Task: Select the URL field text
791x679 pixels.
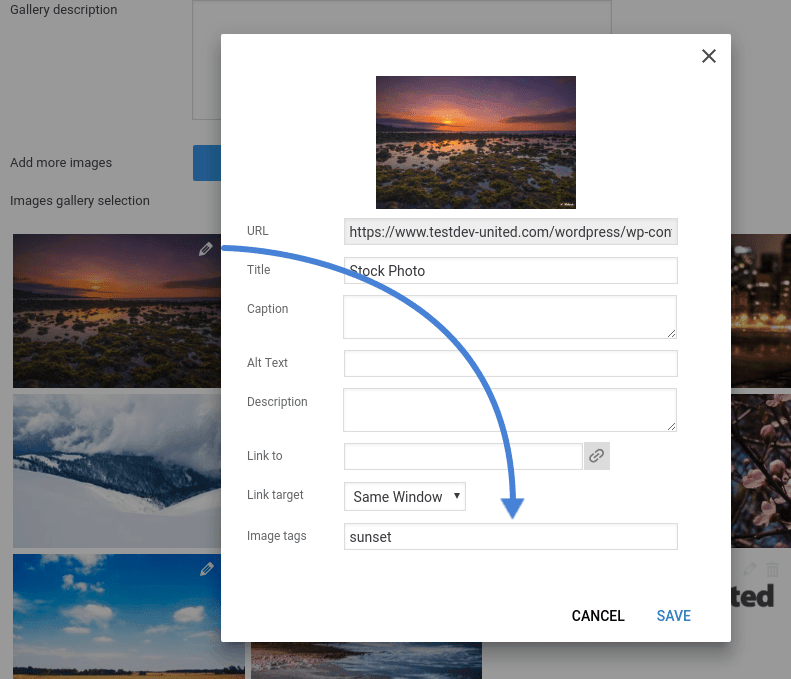Action: coord(510,232)
